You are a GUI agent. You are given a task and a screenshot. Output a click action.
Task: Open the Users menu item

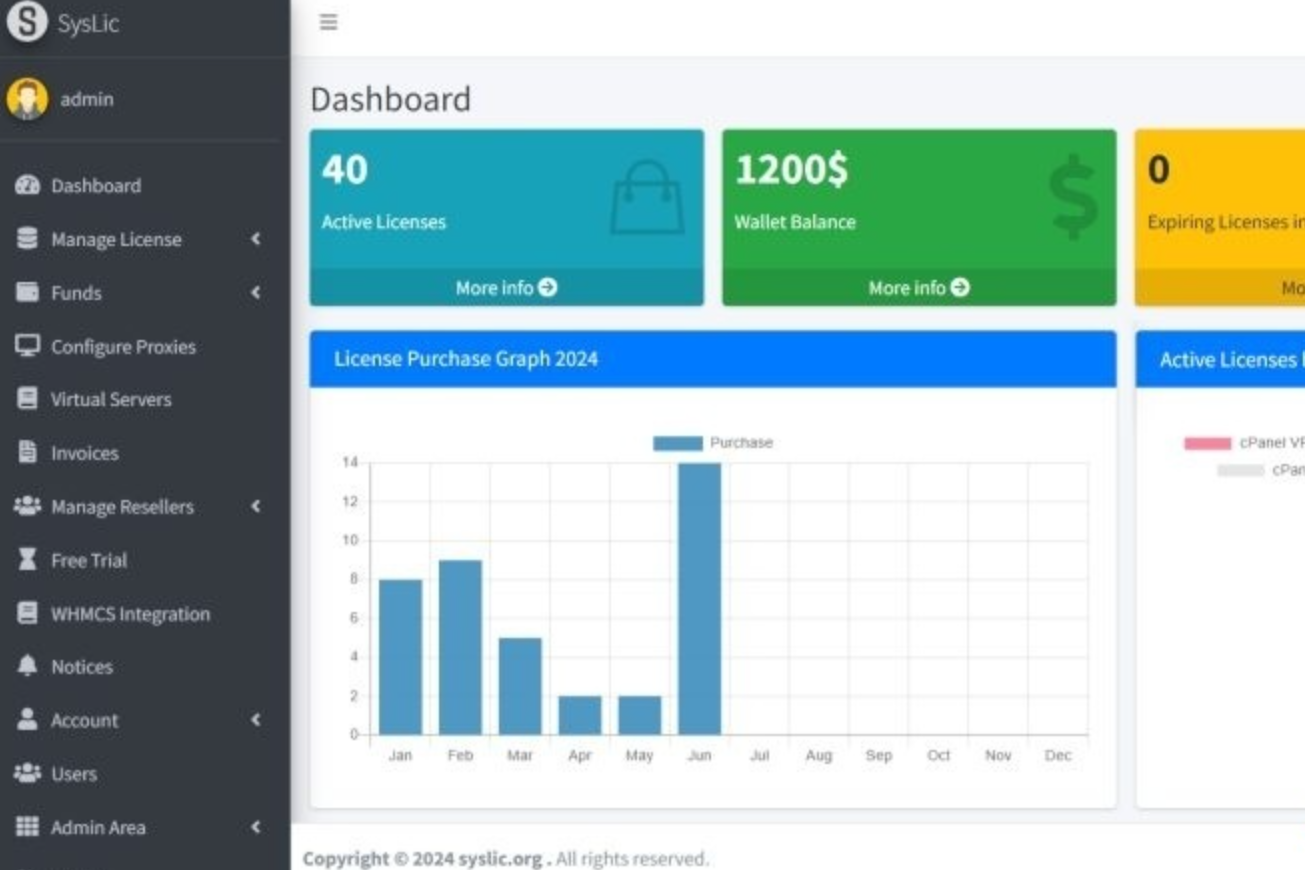(x=74, y=774)
